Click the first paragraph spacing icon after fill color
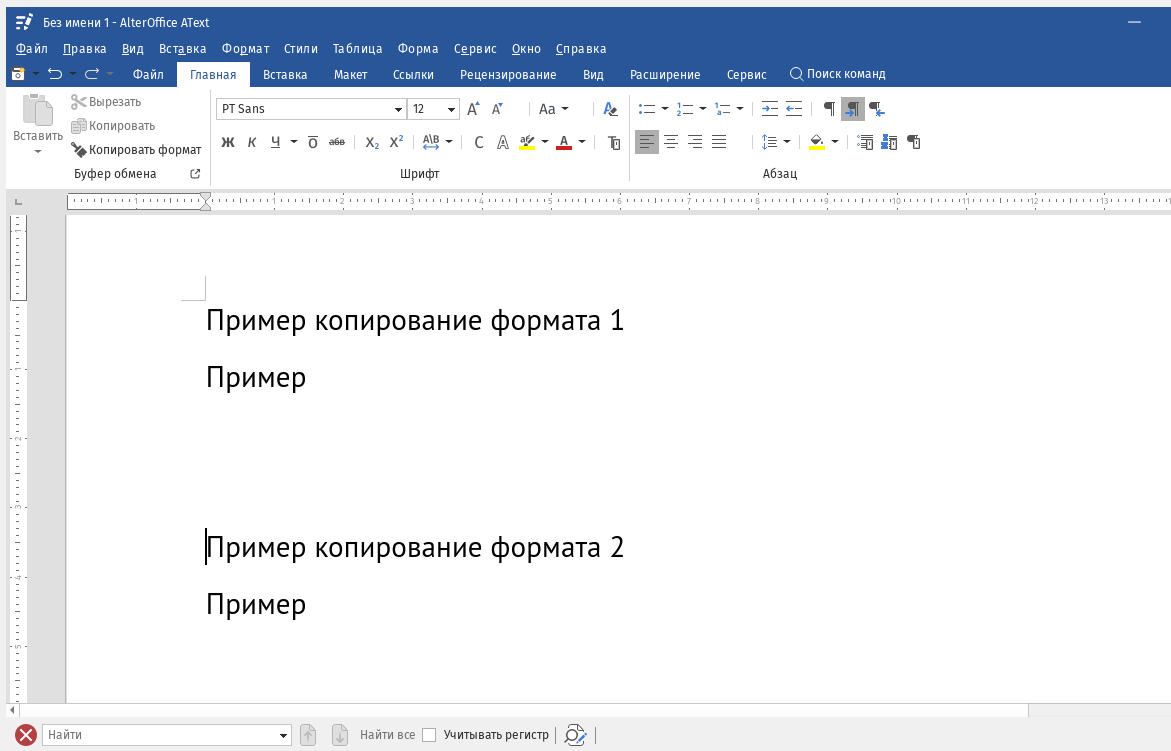 [865, 142]
